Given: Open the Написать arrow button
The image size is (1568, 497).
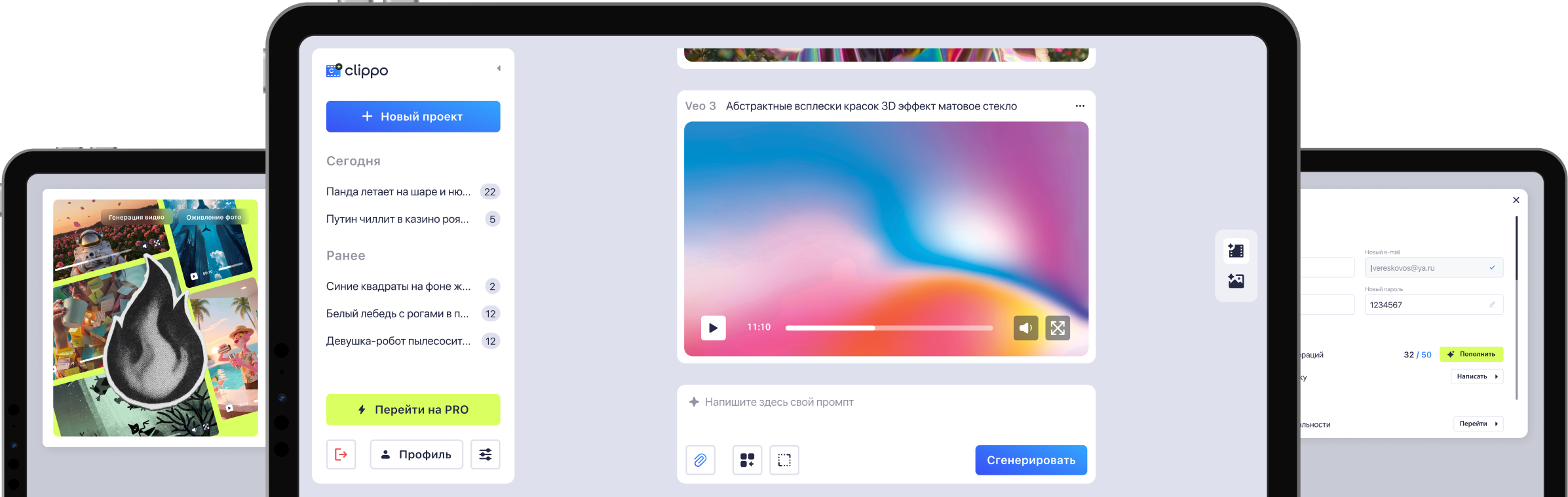Looking at the screenshot, I should [x=1477, y=376].
